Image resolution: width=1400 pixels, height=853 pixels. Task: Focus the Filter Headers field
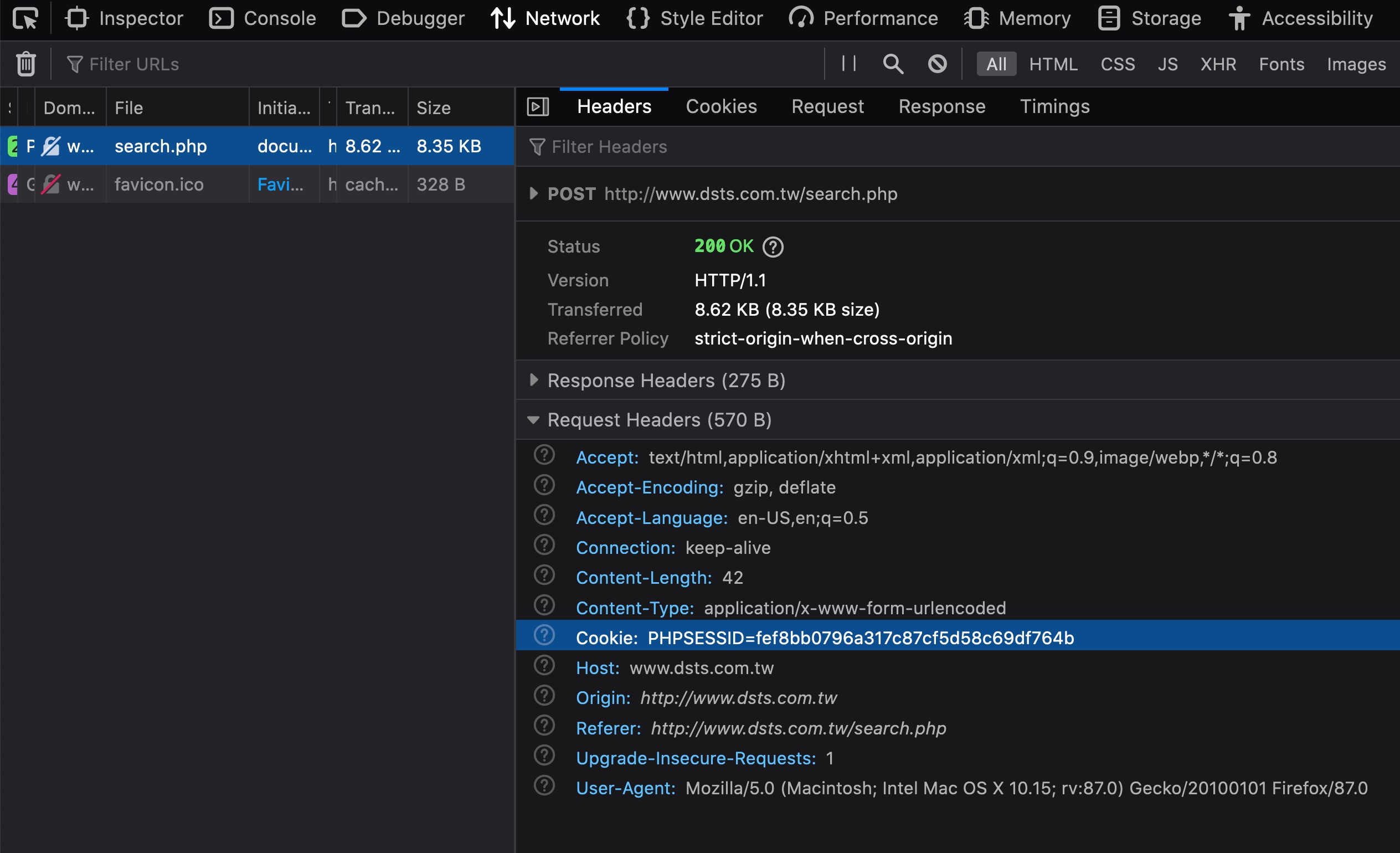tap(958, 147)
